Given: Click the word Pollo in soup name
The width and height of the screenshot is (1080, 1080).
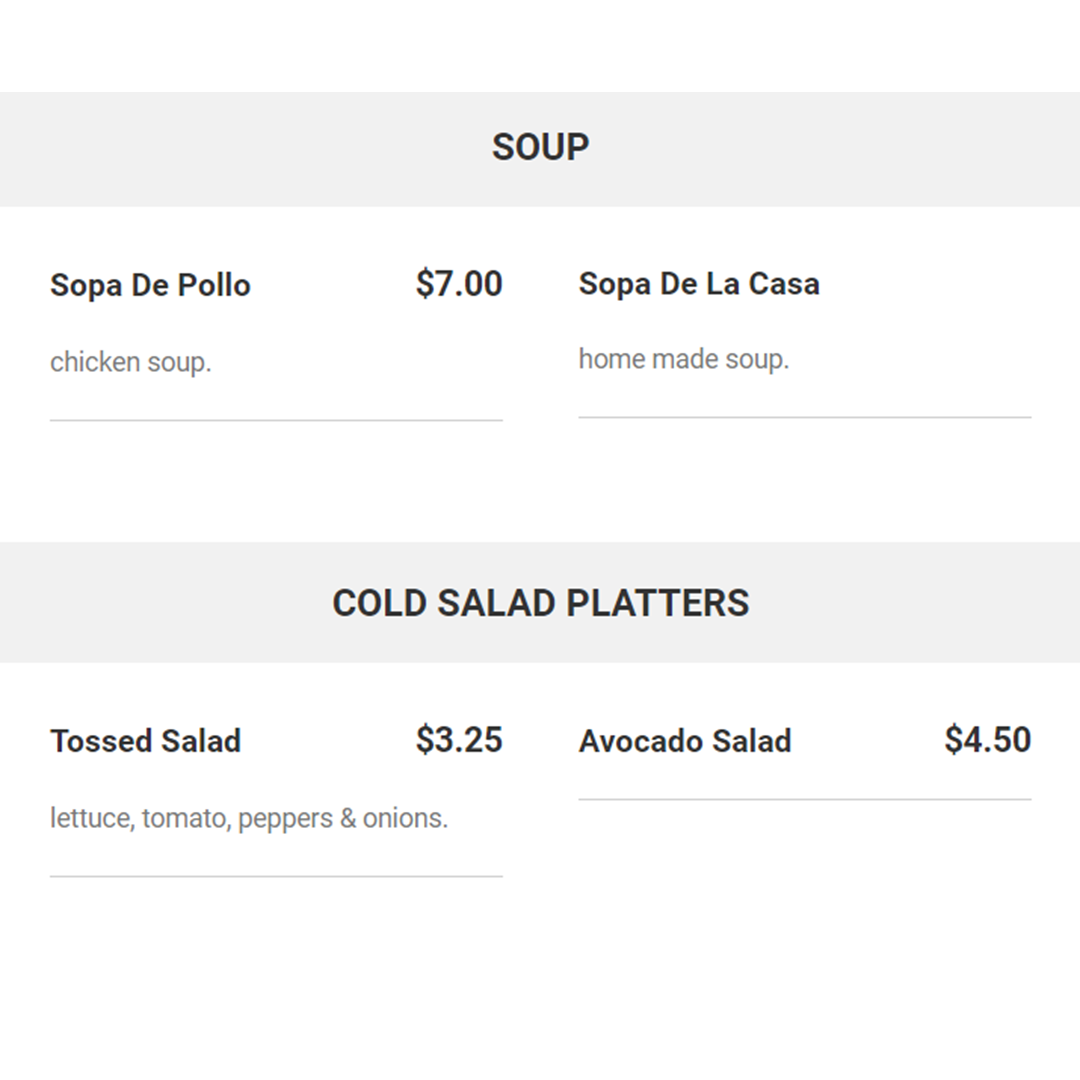Looking at the screenshot, I should (214, 285).
